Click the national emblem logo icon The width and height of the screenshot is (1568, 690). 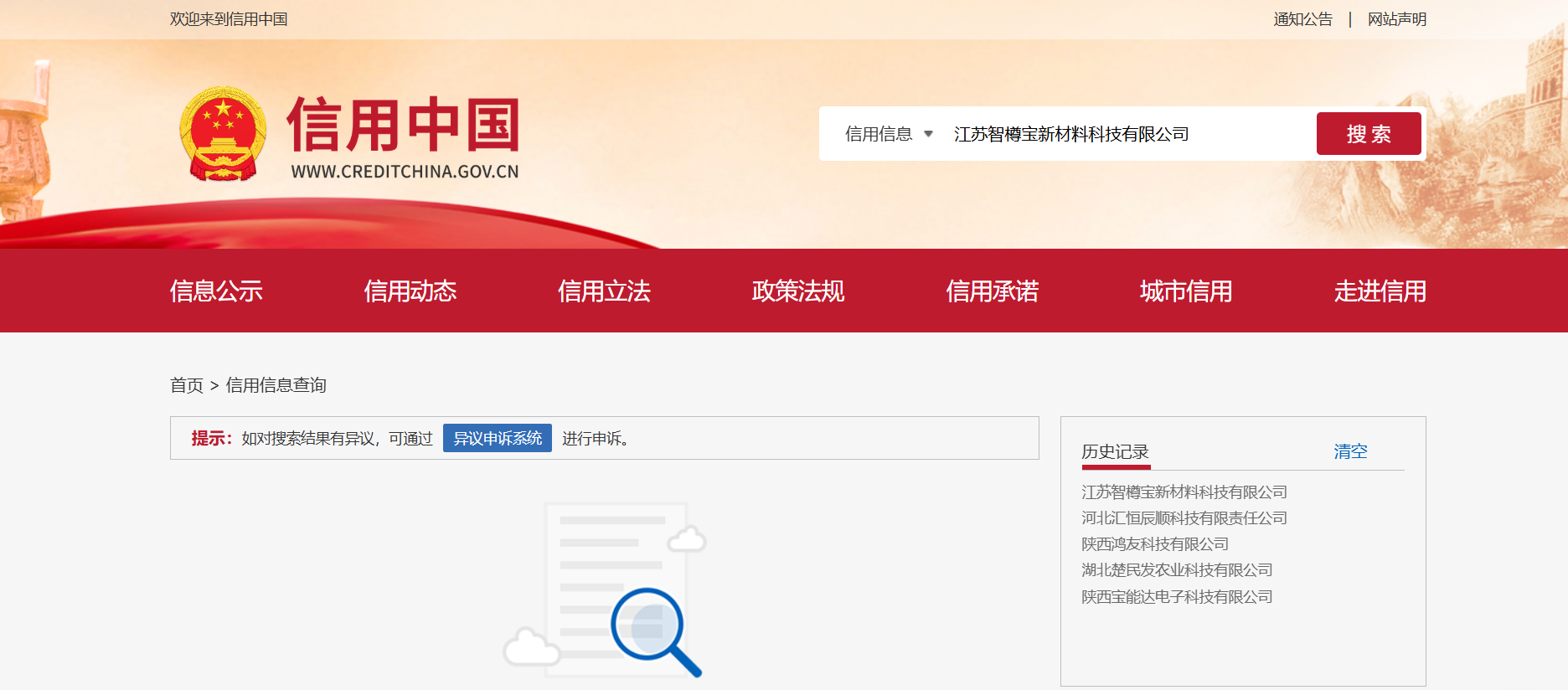tap(223, 134)
